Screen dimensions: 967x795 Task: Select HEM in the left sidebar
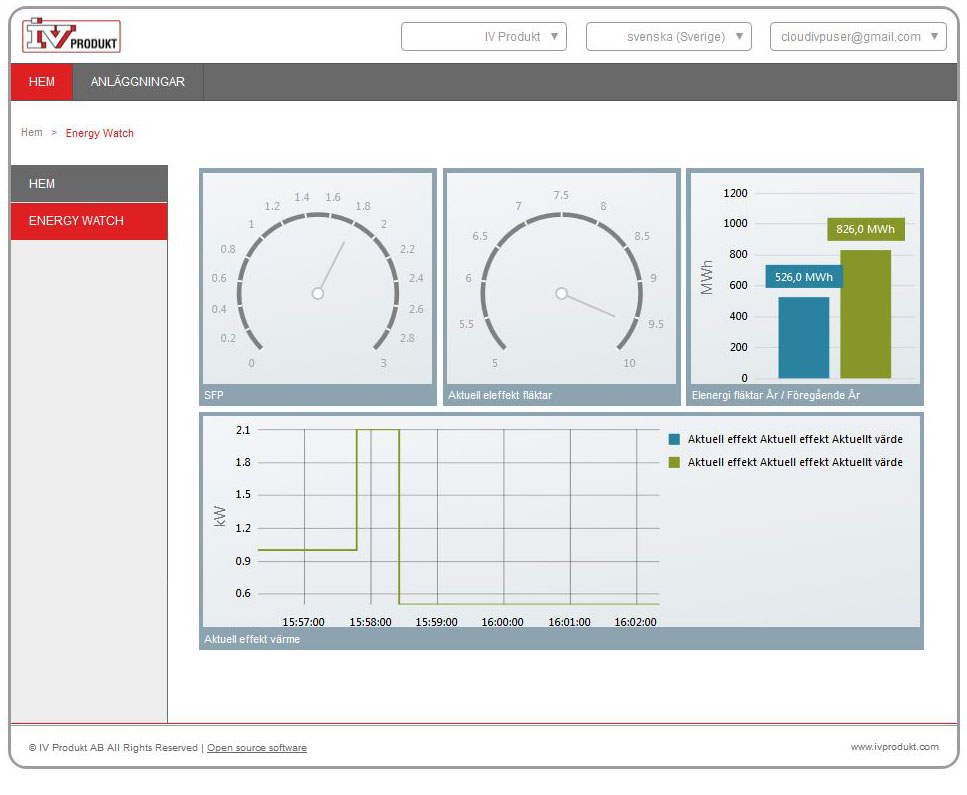[89, 183]
